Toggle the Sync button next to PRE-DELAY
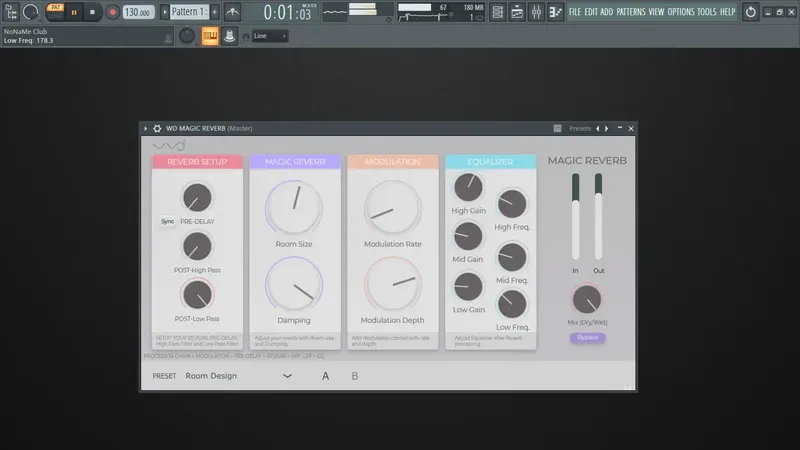This screenshot has height=450, width=800. 167,221
